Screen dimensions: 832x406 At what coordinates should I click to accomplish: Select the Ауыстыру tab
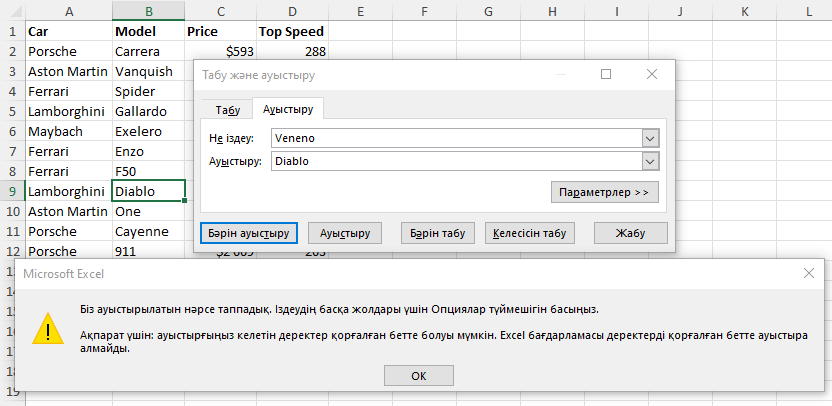[288, 110]
